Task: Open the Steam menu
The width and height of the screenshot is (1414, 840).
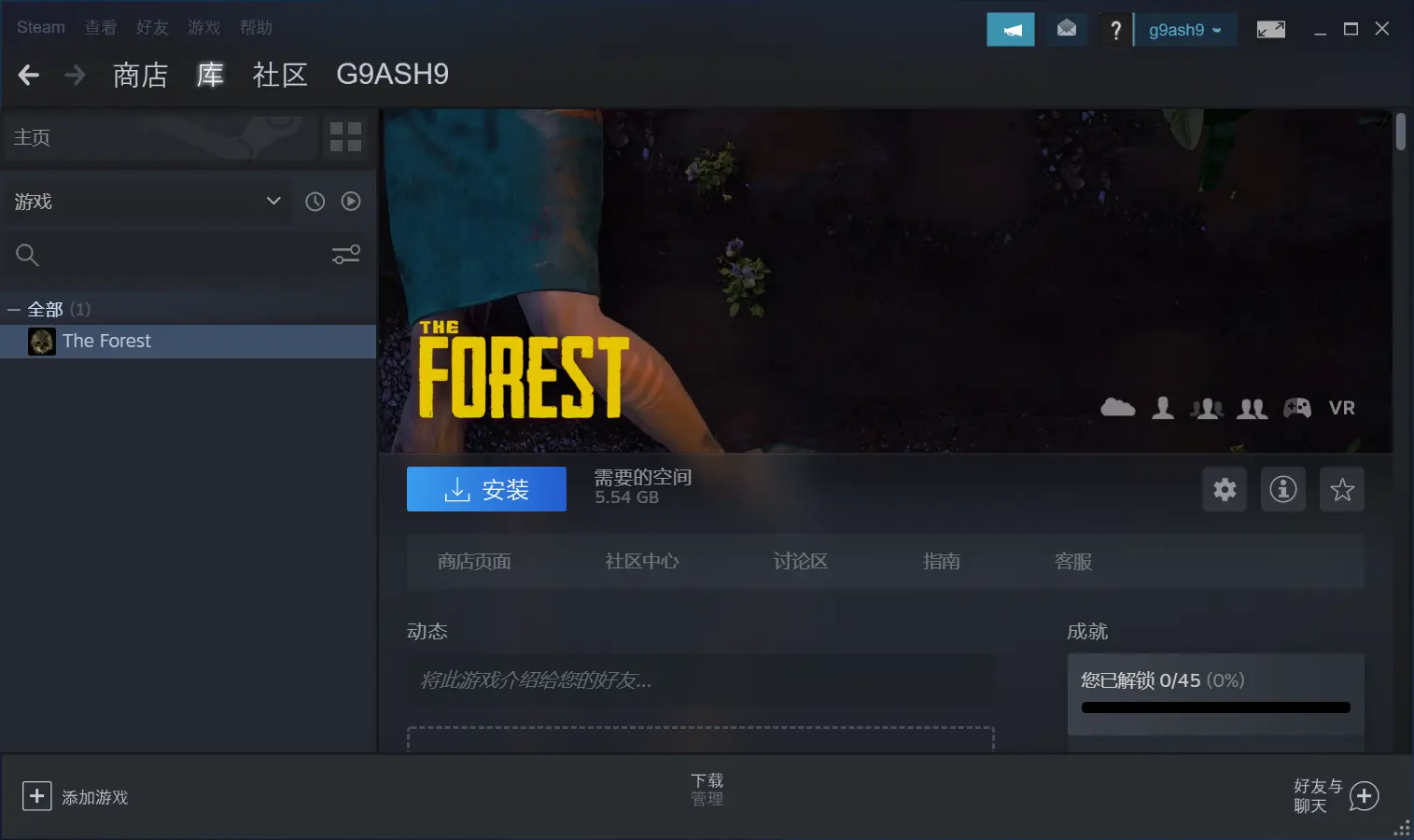Action: click(41, 27)
